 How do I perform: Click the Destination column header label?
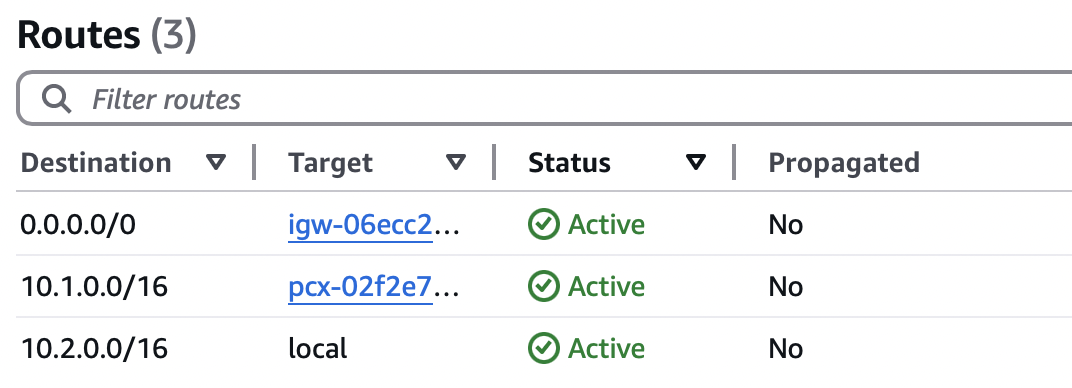(x=96, y=163)
